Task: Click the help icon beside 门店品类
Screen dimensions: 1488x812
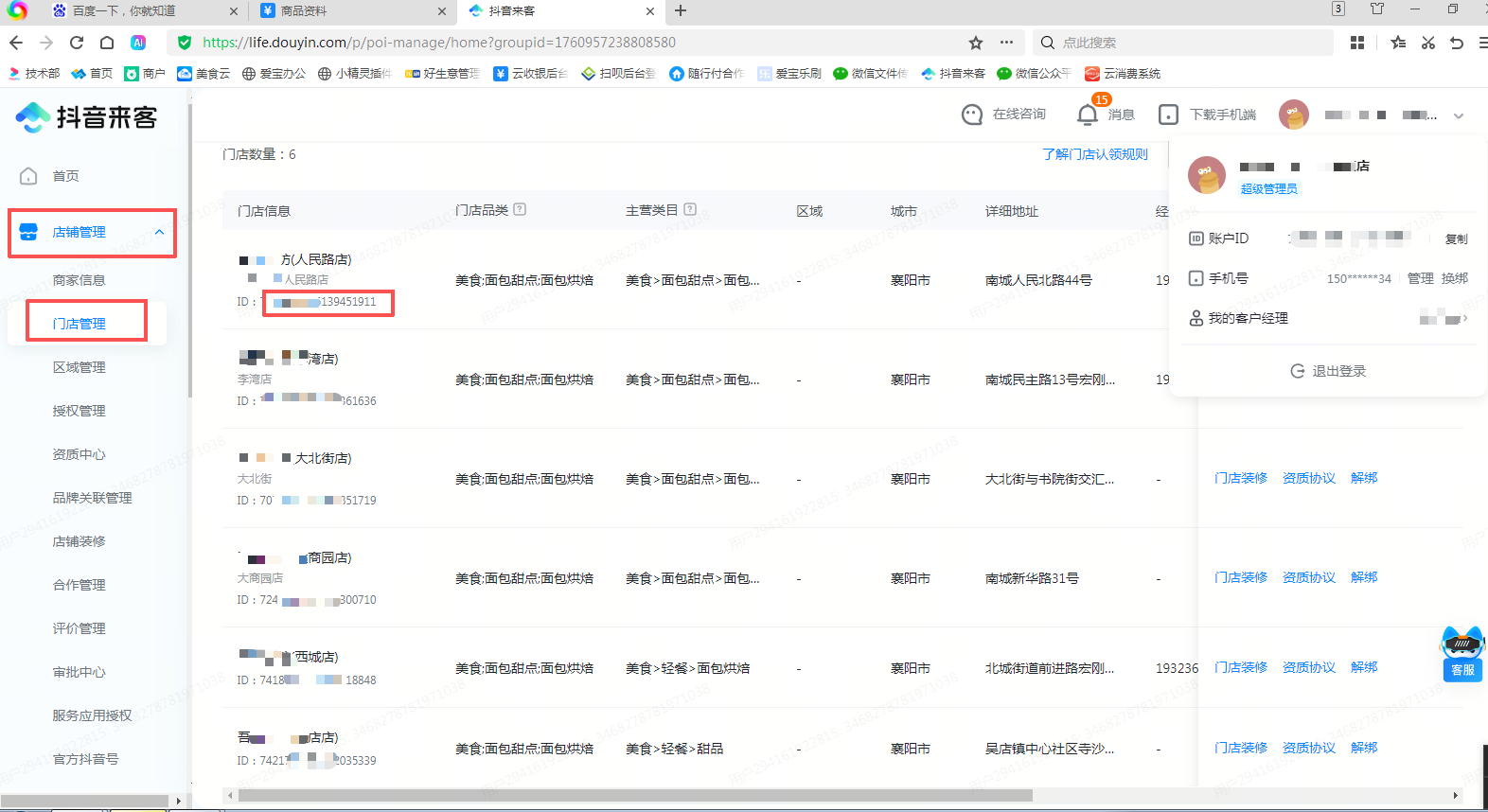Action: point(520,210)
